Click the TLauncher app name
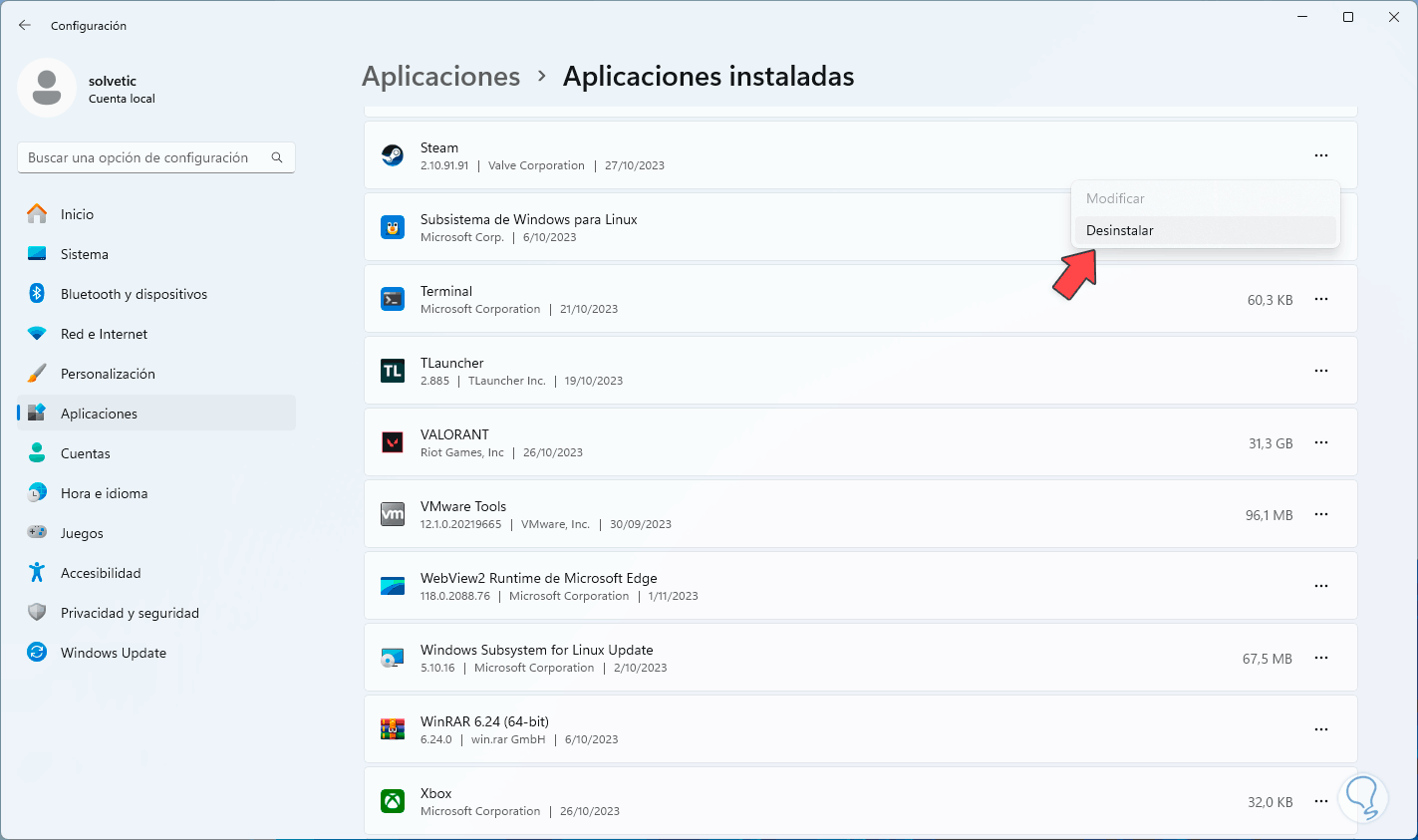The image size is (1418, 840). pyautogui.click(x=452, y=363)
